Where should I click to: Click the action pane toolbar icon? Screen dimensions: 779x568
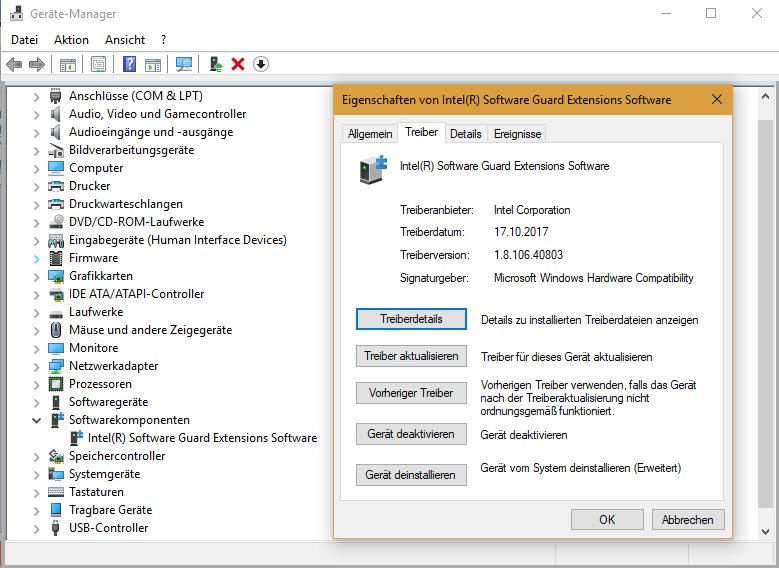(x=153, y=65)
